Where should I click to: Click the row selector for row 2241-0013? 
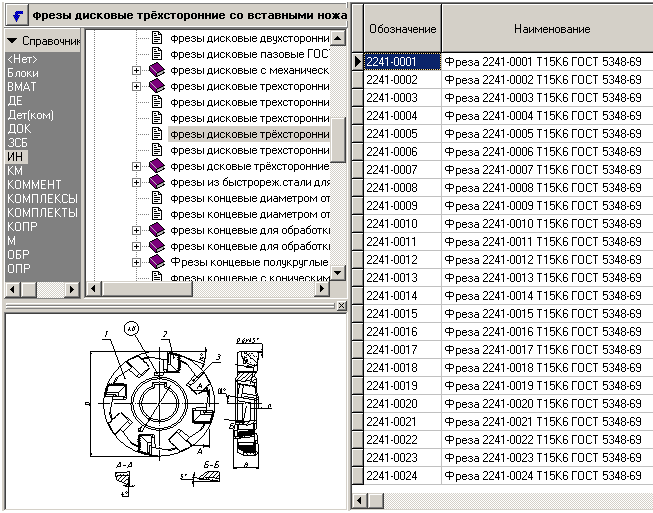coord(357,278)
